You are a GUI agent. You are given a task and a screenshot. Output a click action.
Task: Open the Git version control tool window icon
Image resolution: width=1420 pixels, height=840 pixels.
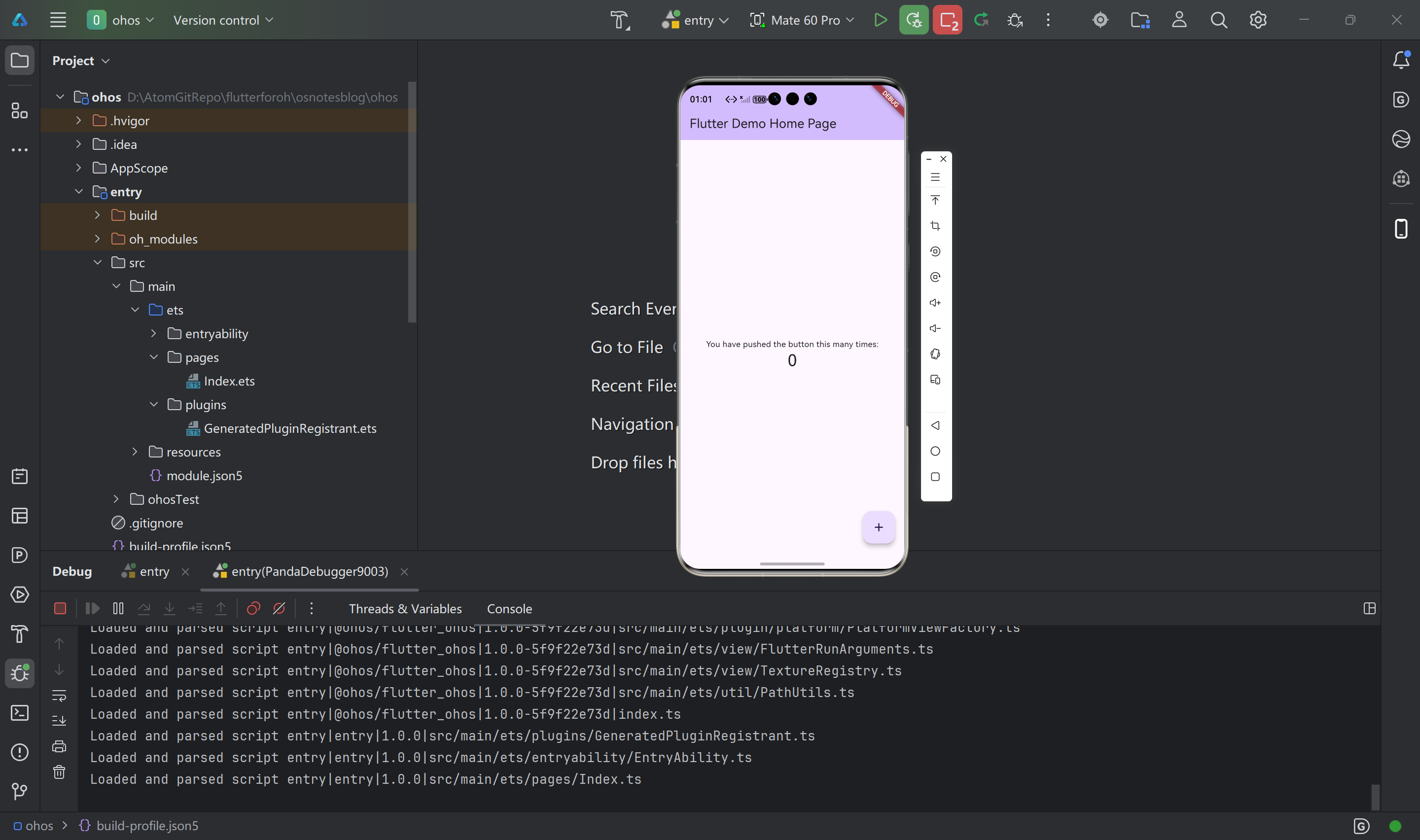(x=20, y=791)
